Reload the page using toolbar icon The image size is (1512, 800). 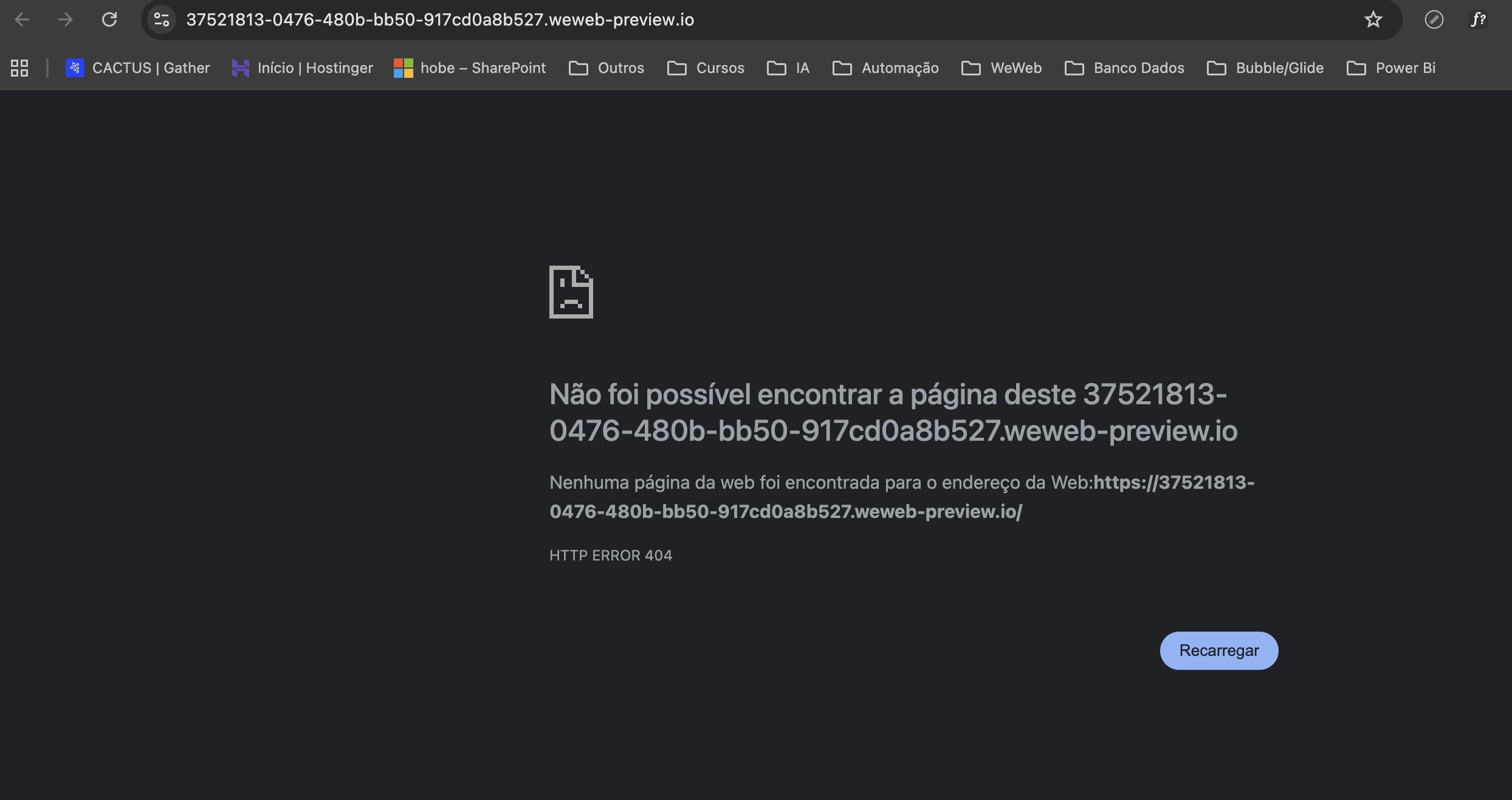coord(109,19)
